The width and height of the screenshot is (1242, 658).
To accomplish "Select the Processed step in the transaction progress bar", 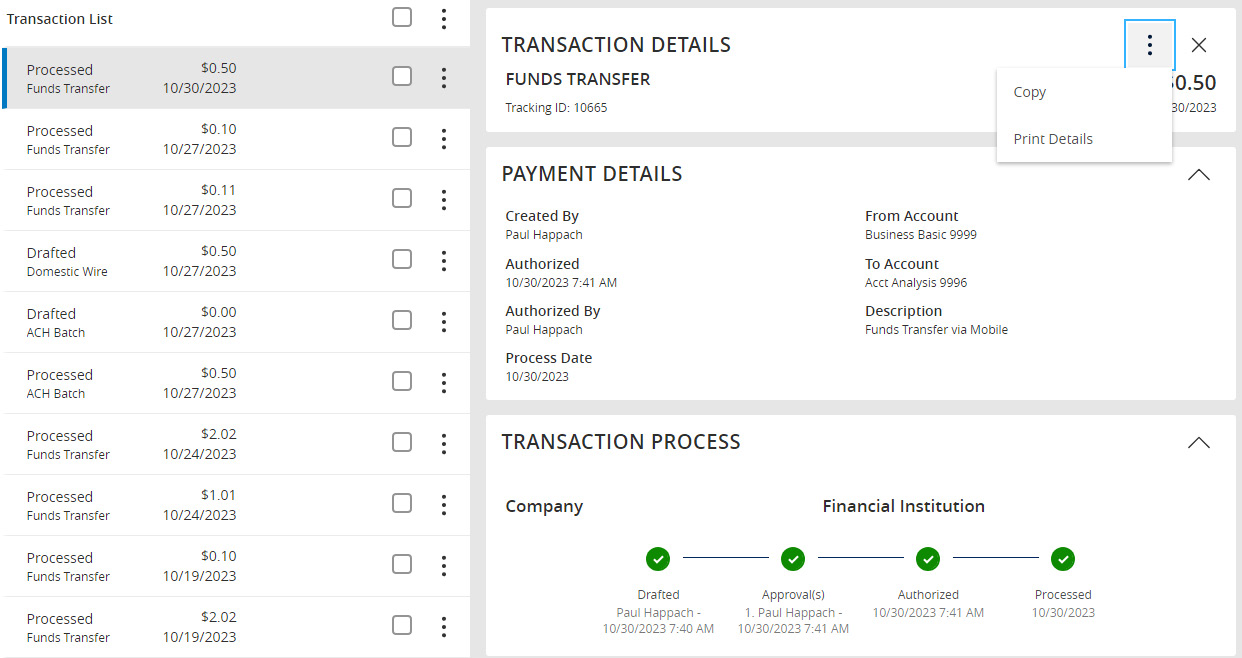I will pyautogui.click(x=1063, y=559).
